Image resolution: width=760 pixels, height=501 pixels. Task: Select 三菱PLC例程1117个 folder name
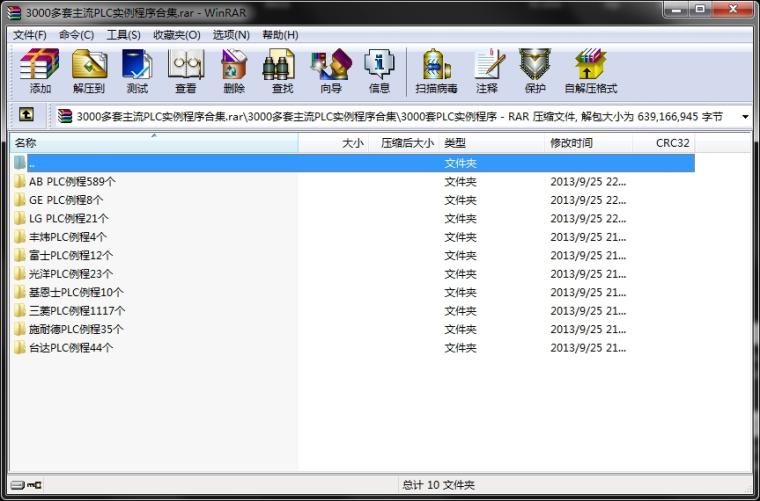(77, 311)
